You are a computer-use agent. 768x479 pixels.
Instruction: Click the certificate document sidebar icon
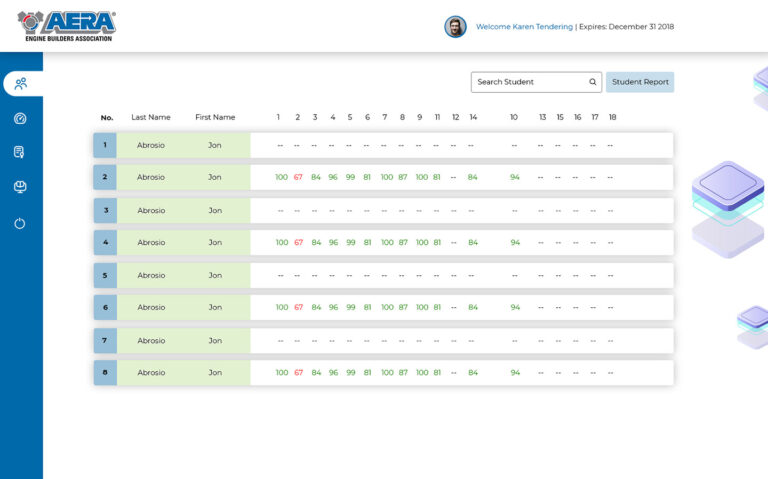[20, 152]
